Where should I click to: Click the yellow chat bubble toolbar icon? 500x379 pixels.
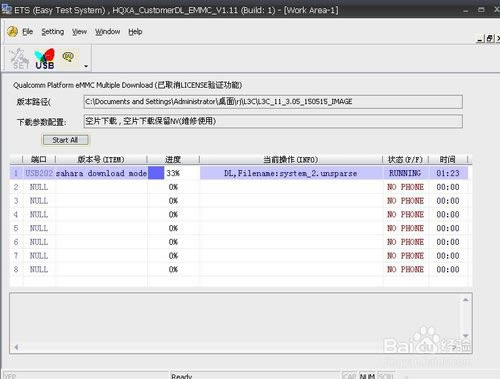[68, 57]
